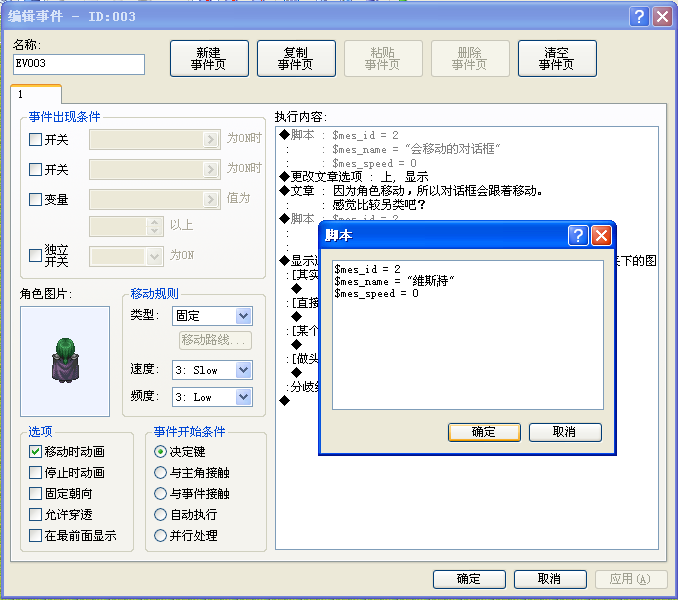Click 确定 at bottom of event editor
The height and width of the screenshot is (600, 678).
point(469,579)
